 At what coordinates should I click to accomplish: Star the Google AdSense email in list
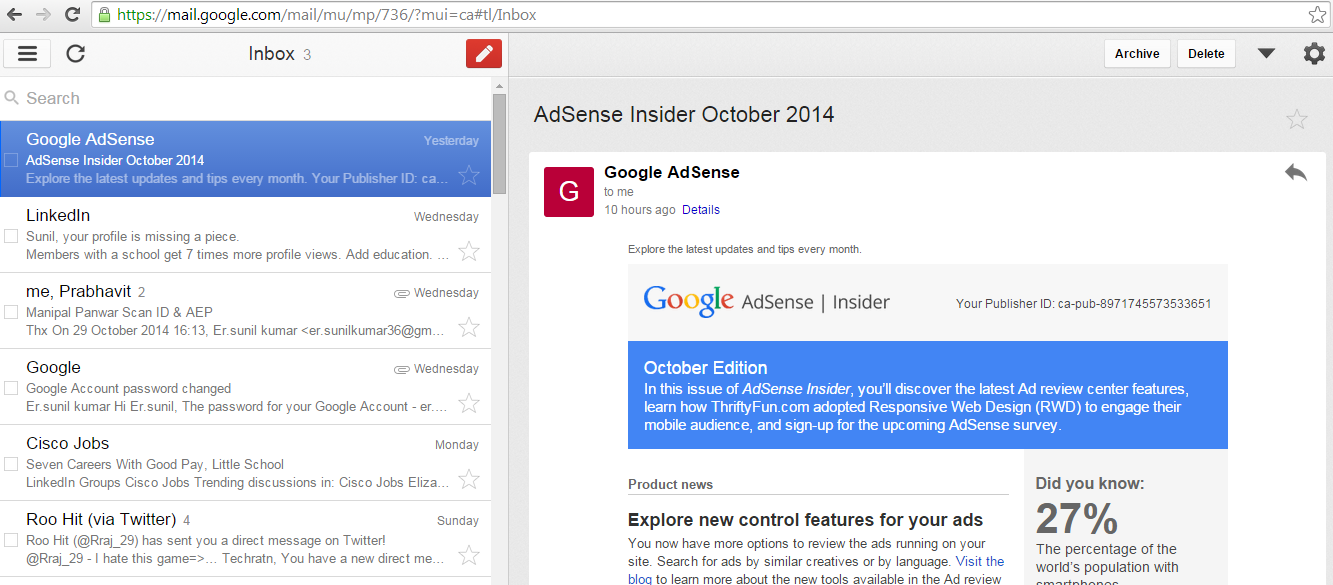coord(469,175)
